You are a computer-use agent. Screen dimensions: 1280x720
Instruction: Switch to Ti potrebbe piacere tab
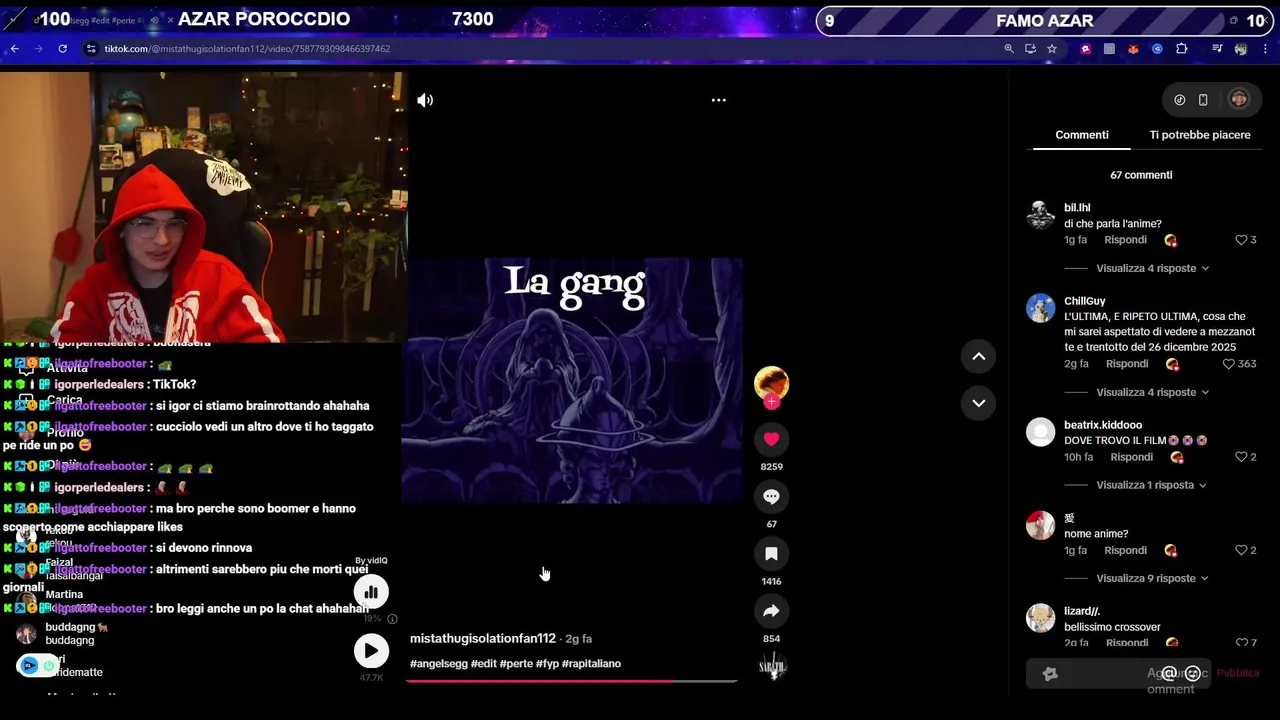(x=1200, y=135)
